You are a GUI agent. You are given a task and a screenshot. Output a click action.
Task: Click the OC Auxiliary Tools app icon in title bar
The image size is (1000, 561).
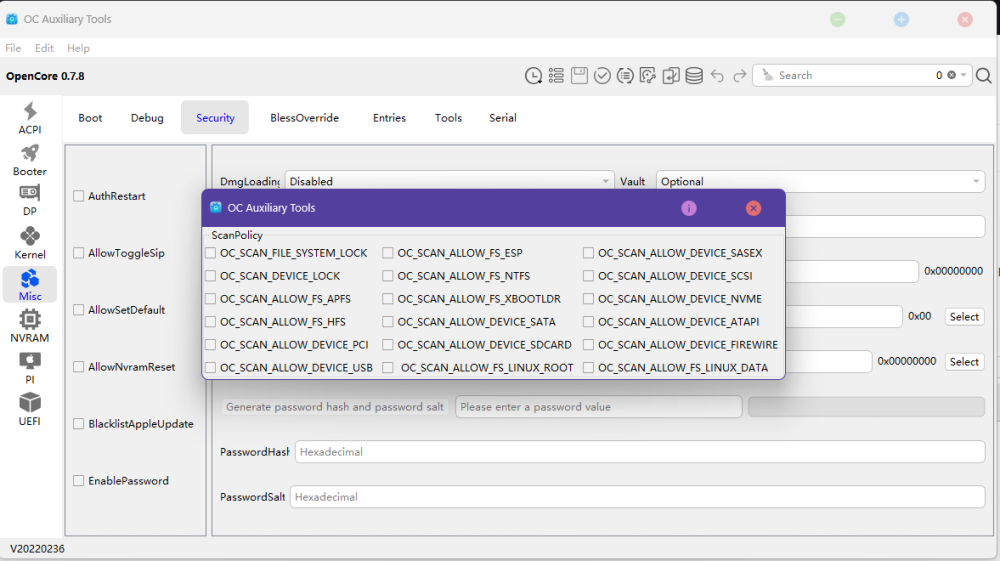tap(11, 19)
